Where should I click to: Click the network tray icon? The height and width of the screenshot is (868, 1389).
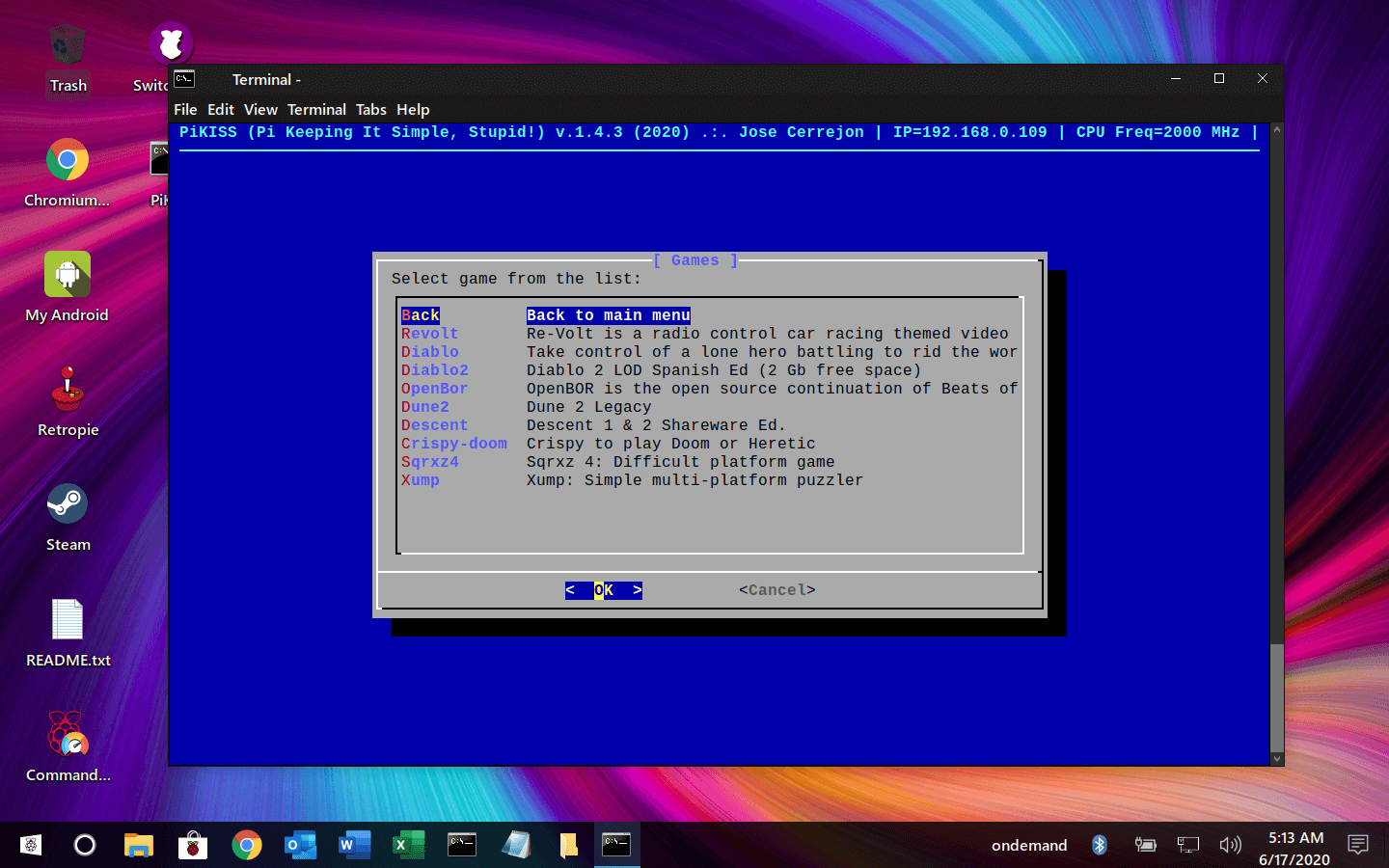[x=1188, y=845]
